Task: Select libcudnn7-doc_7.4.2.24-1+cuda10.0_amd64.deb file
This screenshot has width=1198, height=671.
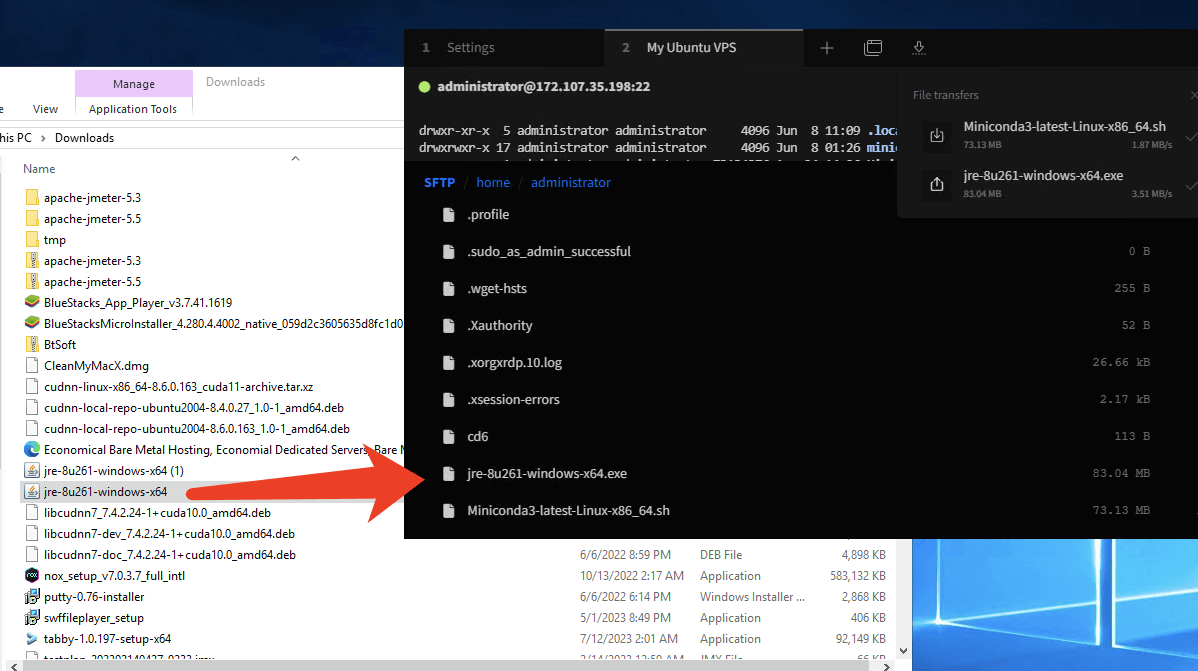Action: pos(170,555)
